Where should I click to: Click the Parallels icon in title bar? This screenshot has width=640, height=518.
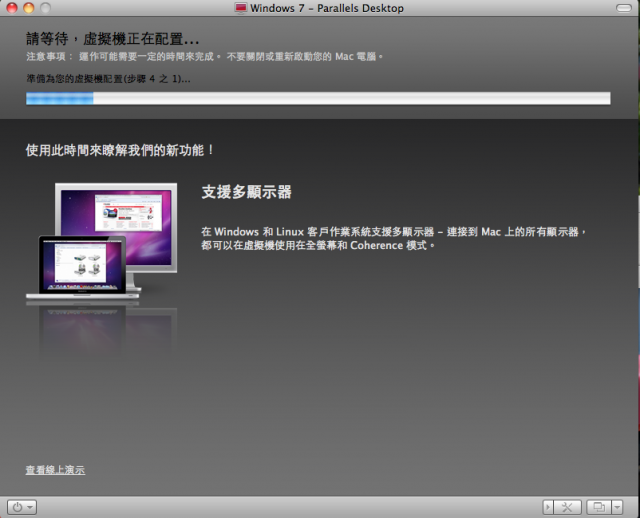pos(241,8)
